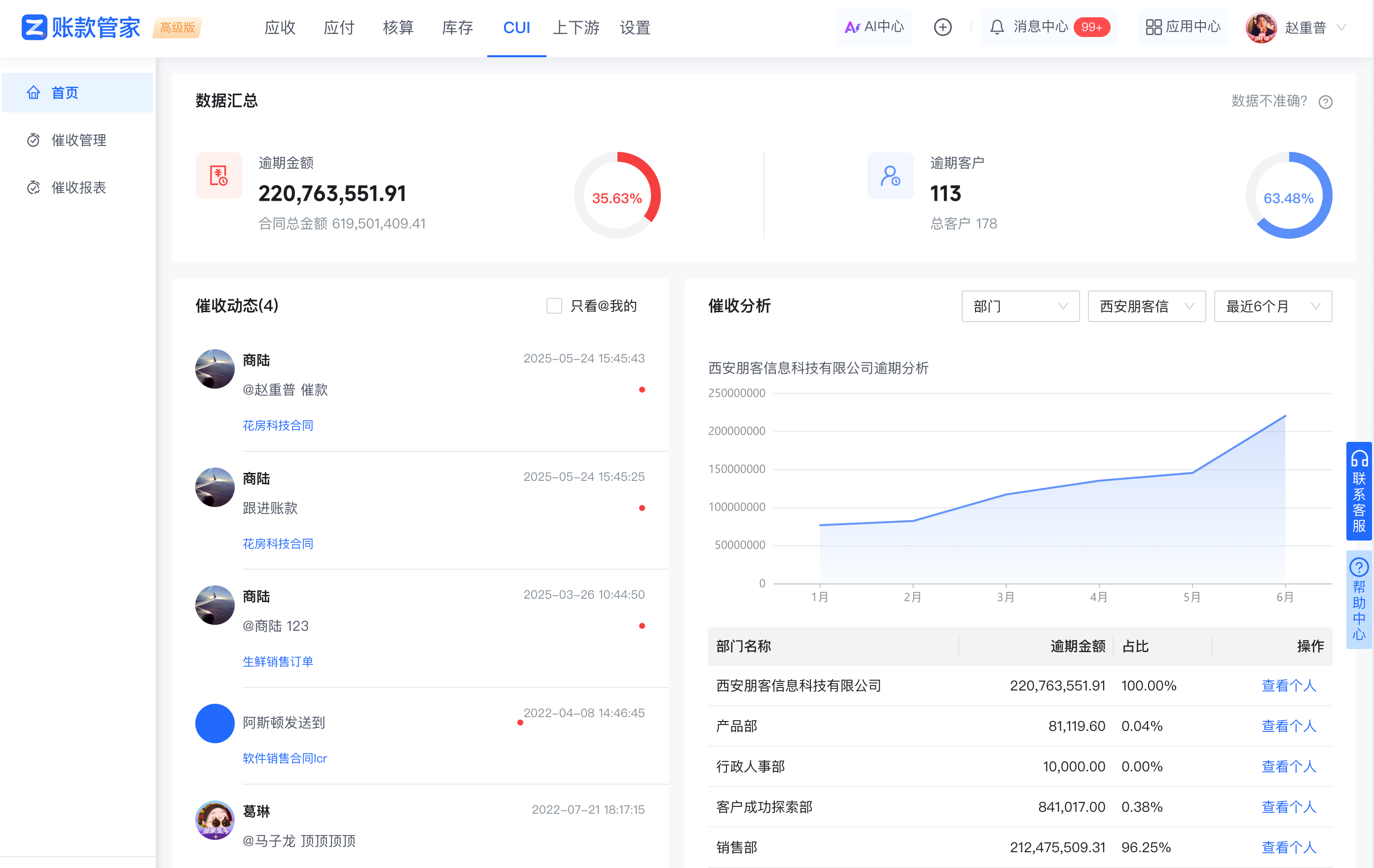Click the 消息中心 label
The image size is (1374, 868).
coord(1040,28)
